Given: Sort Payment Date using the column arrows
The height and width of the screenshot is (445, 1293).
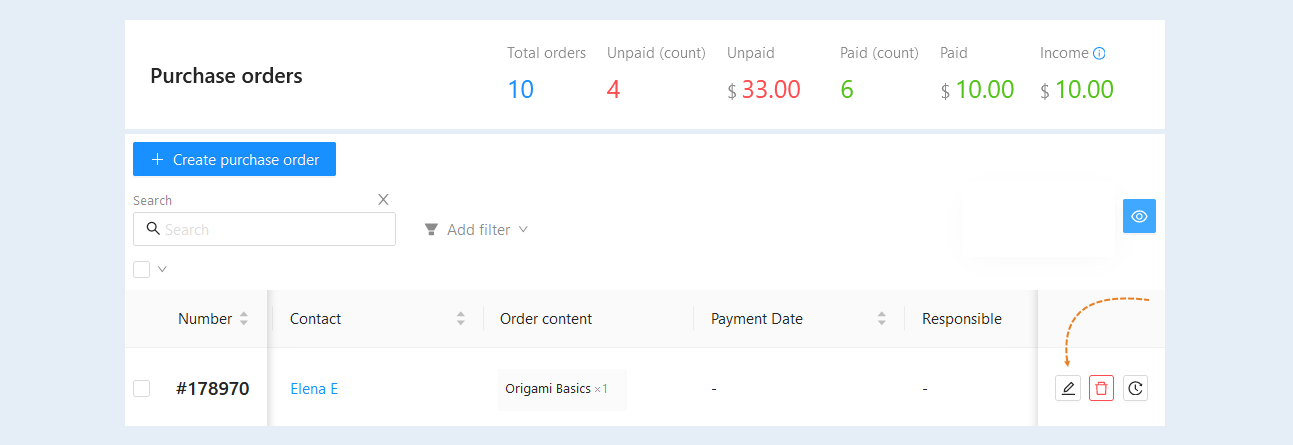Looking at the screenshot, I should point(882,319).
